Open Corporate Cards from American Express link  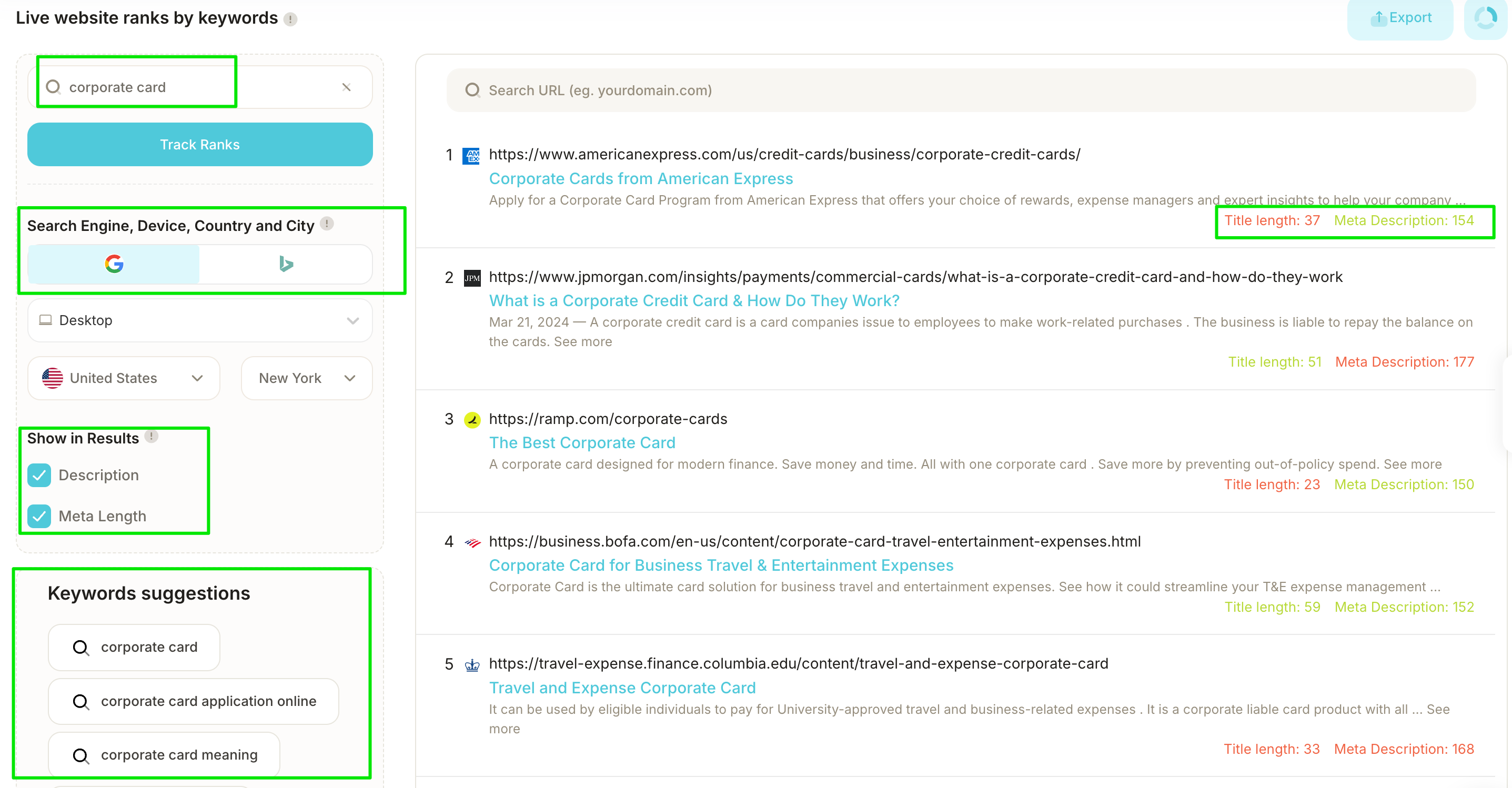(x=641, y=178)
